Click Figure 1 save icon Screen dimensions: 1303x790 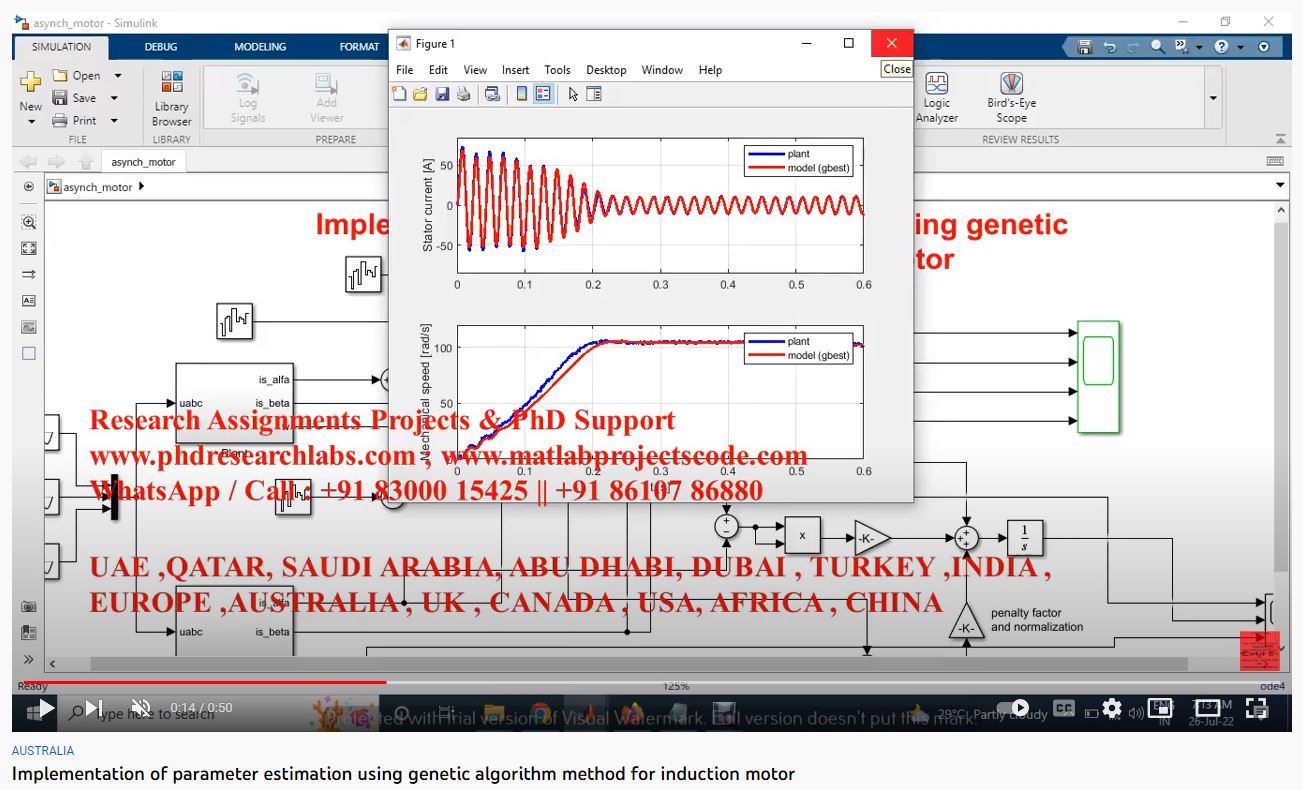441,94
